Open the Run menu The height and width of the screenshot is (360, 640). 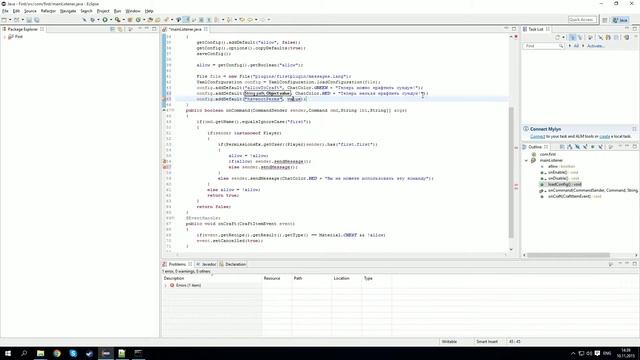tap(118, 11)
